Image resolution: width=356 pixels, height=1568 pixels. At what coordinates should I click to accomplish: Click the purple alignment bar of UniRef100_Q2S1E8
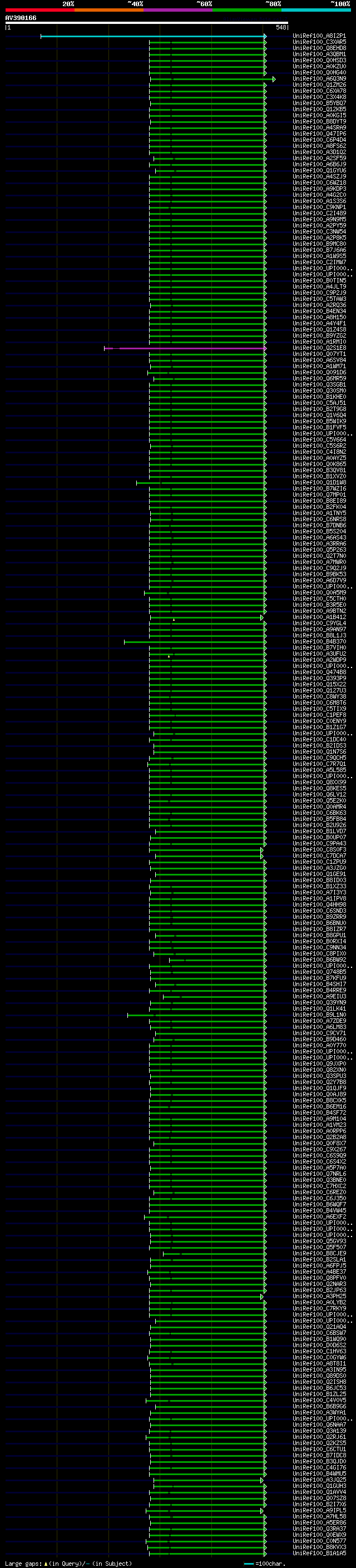185,348
